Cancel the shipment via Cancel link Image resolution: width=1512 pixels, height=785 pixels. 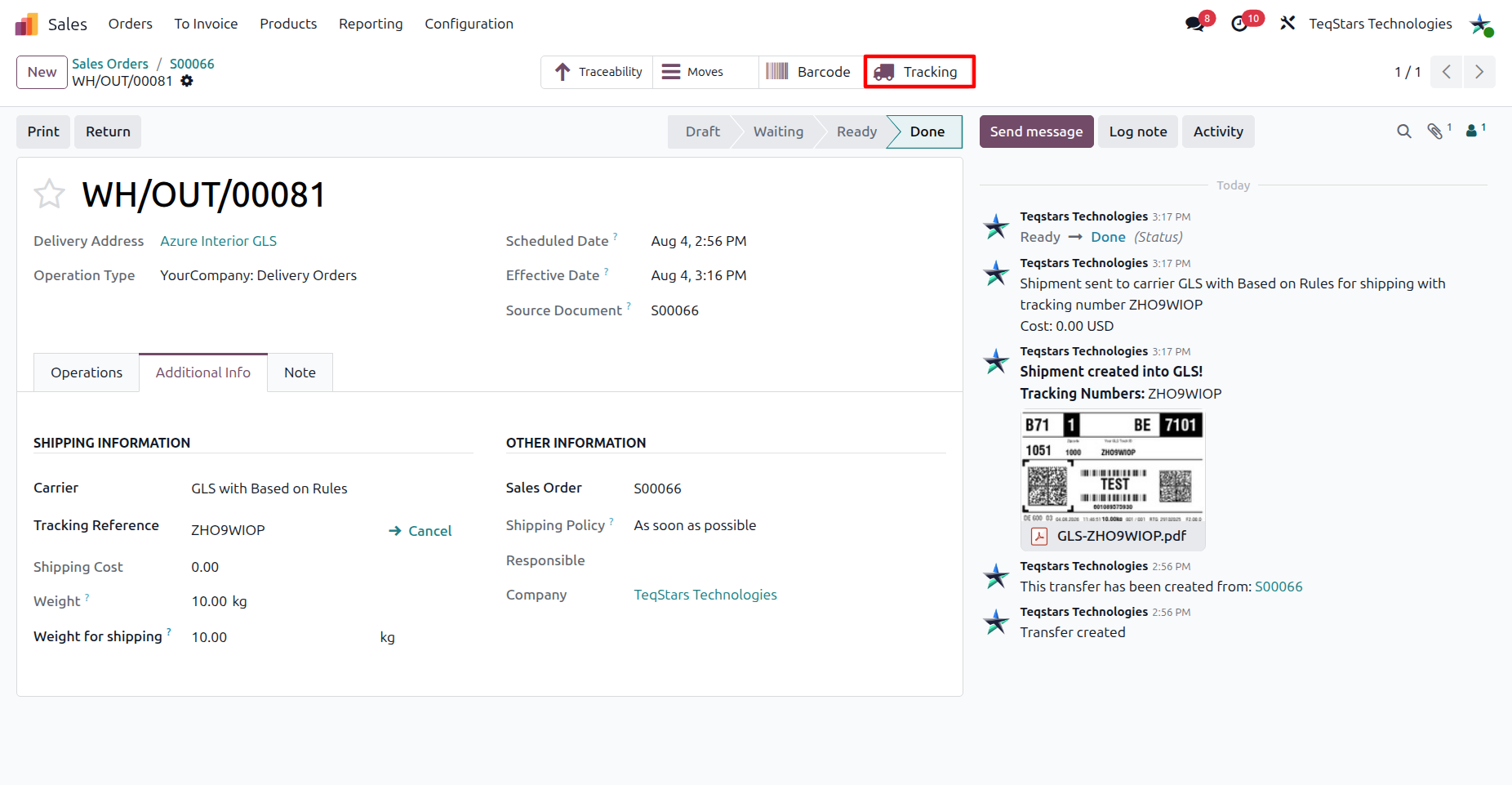point(420,531)
